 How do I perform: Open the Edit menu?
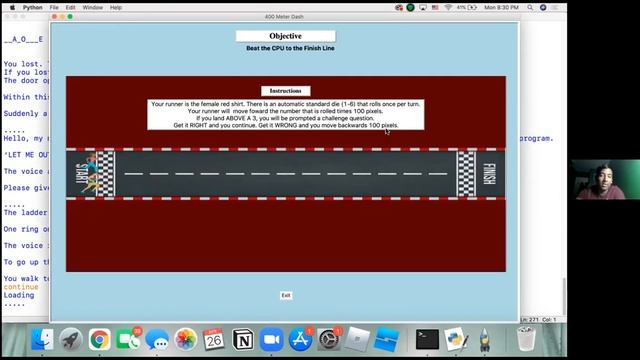coord(70,7)
